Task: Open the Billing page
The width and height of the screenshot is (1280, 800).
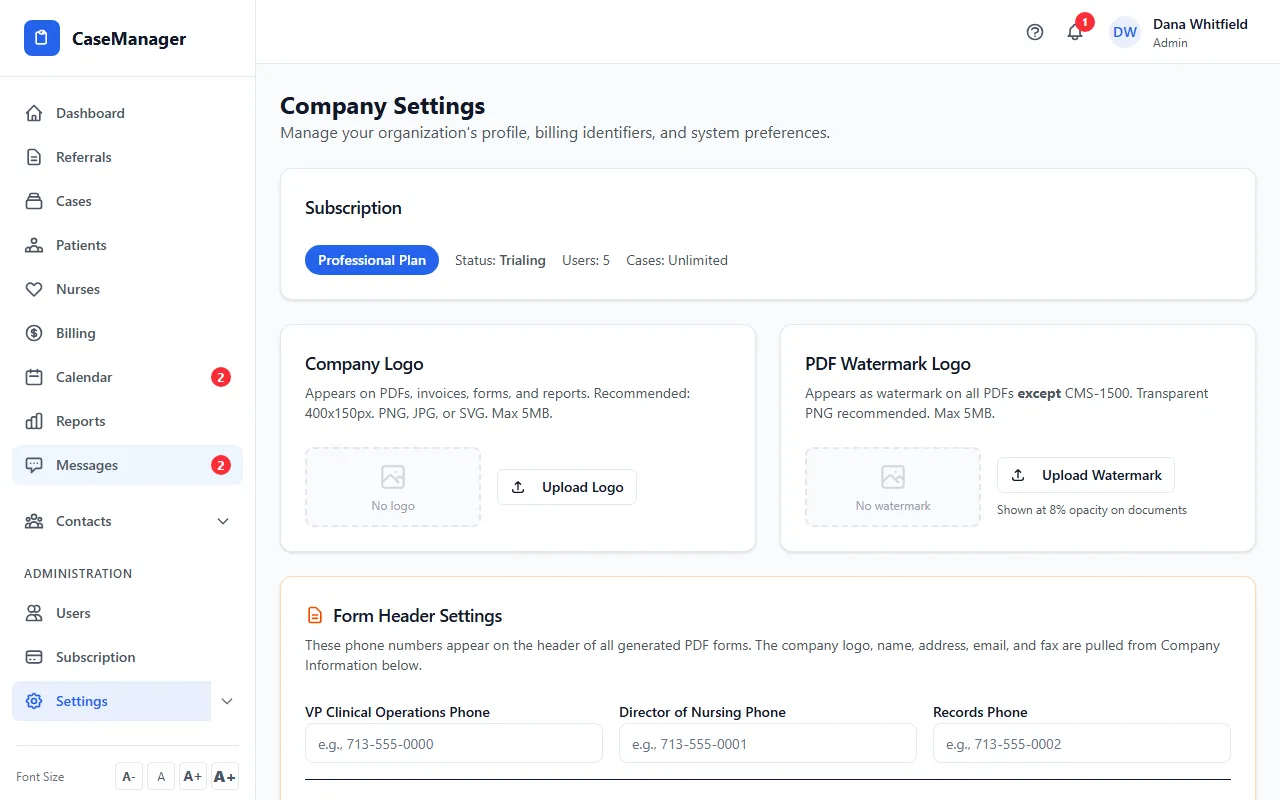Action: 127,333
